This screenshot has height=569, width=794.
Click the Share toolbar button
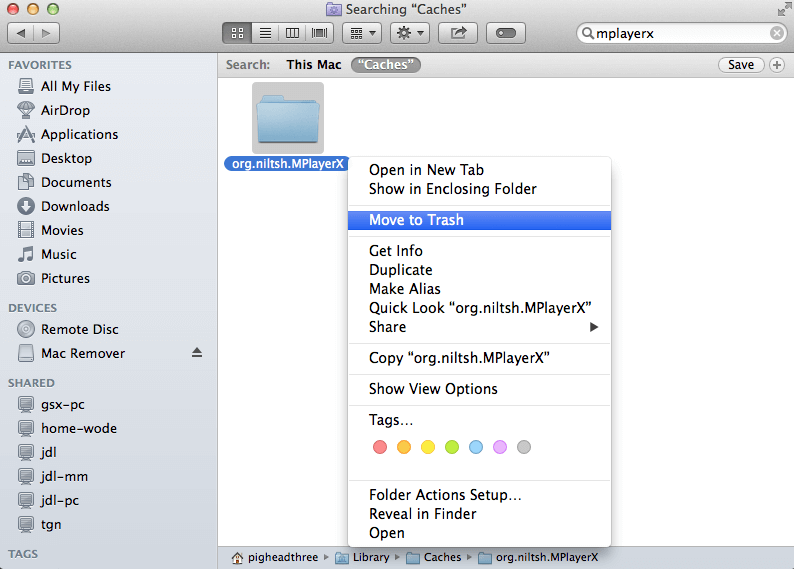(458, 33)
